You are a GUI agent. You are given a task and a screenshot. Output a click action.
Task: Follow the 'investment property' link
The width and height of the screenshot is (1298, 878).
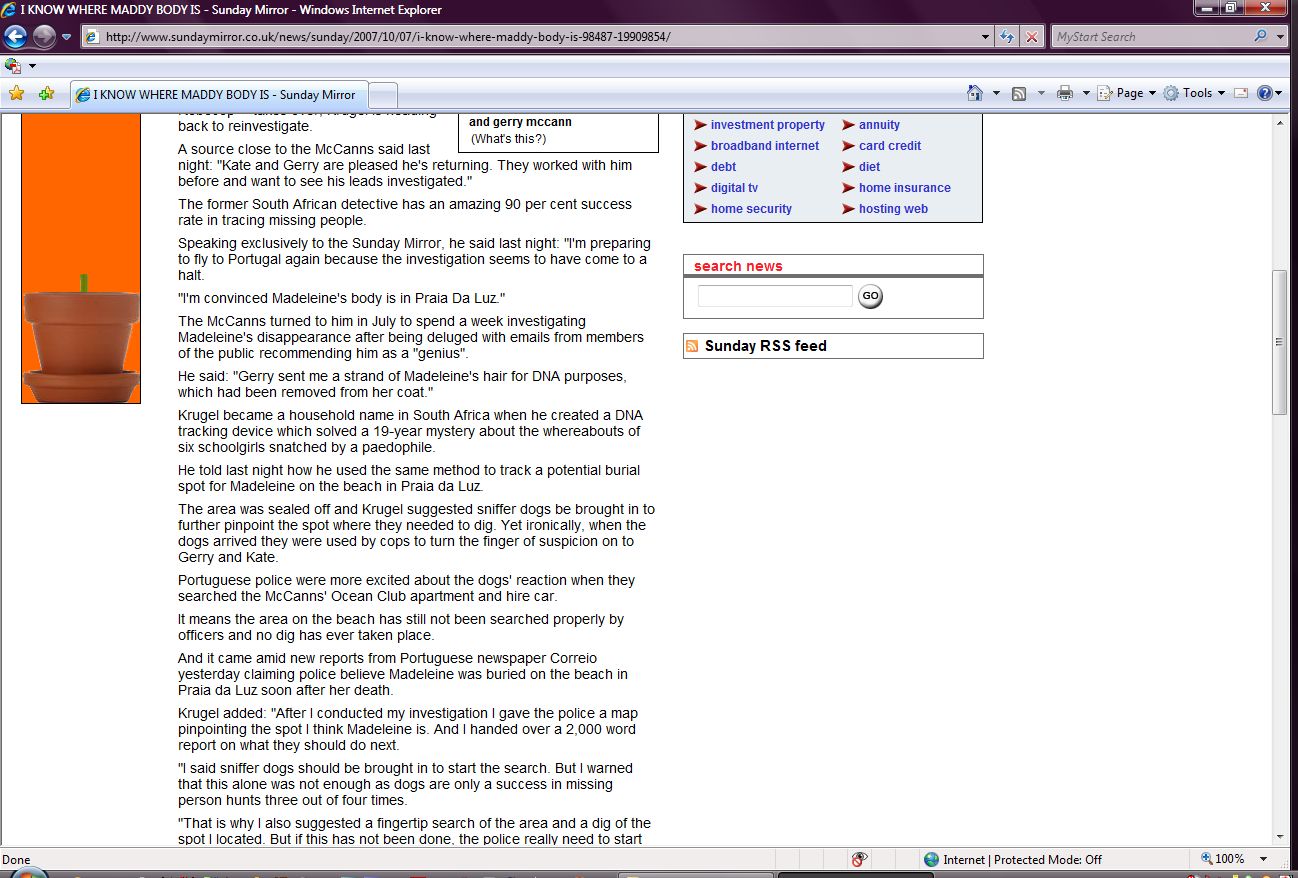(767, 125)
